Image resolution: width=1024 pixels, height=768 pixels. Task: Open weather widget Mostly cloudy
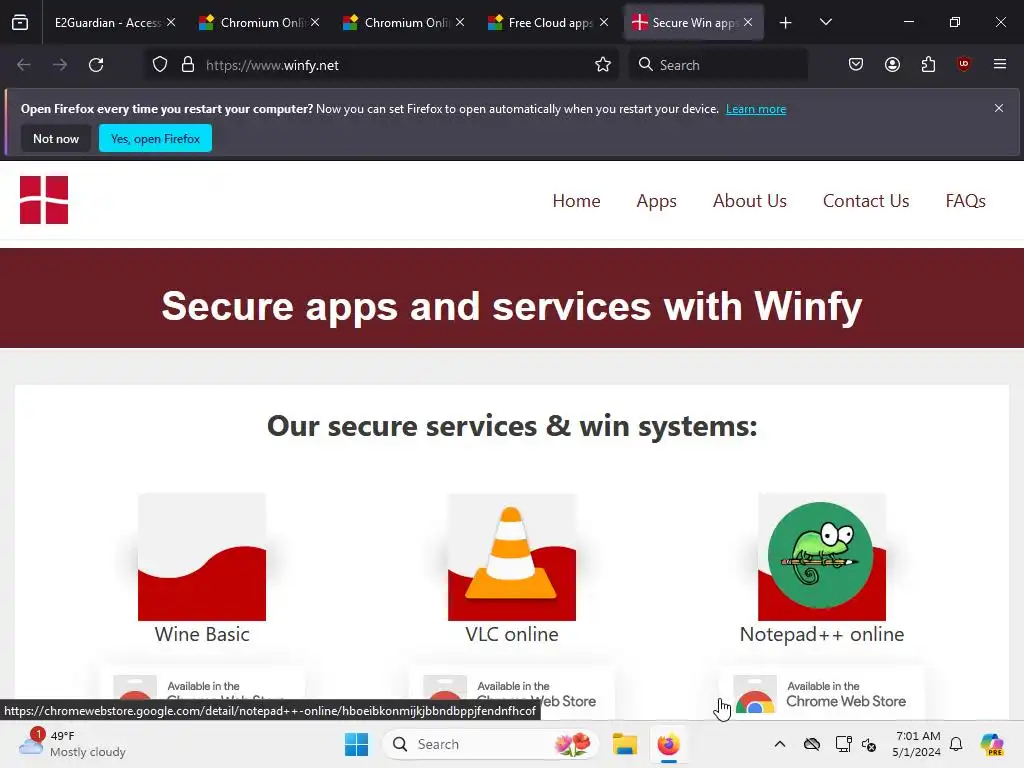tap(72, 744)
